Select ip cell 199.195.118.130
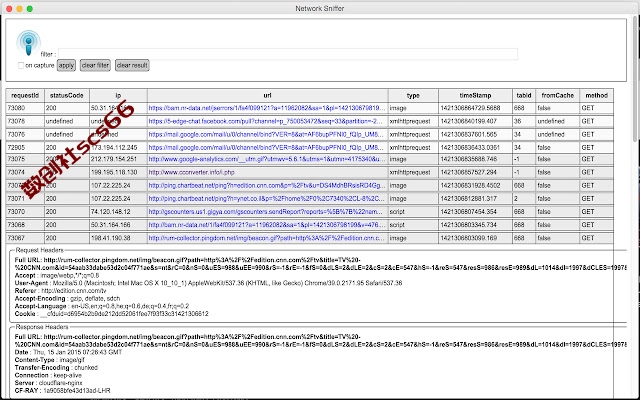The image size is (640, 400). point(118,172)
